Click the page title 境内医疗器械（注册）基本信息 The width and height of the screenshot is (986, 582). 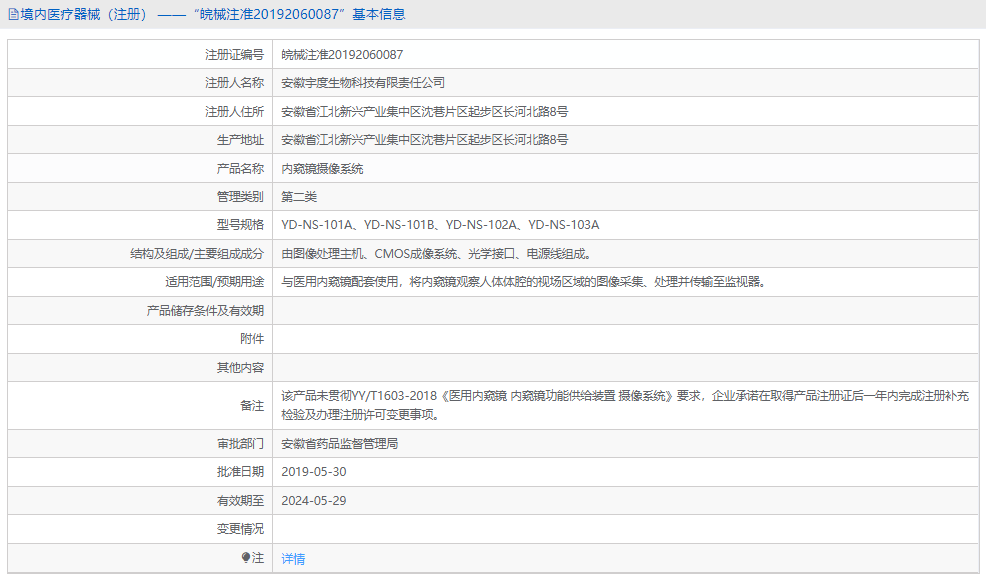(x=213, y=14)
